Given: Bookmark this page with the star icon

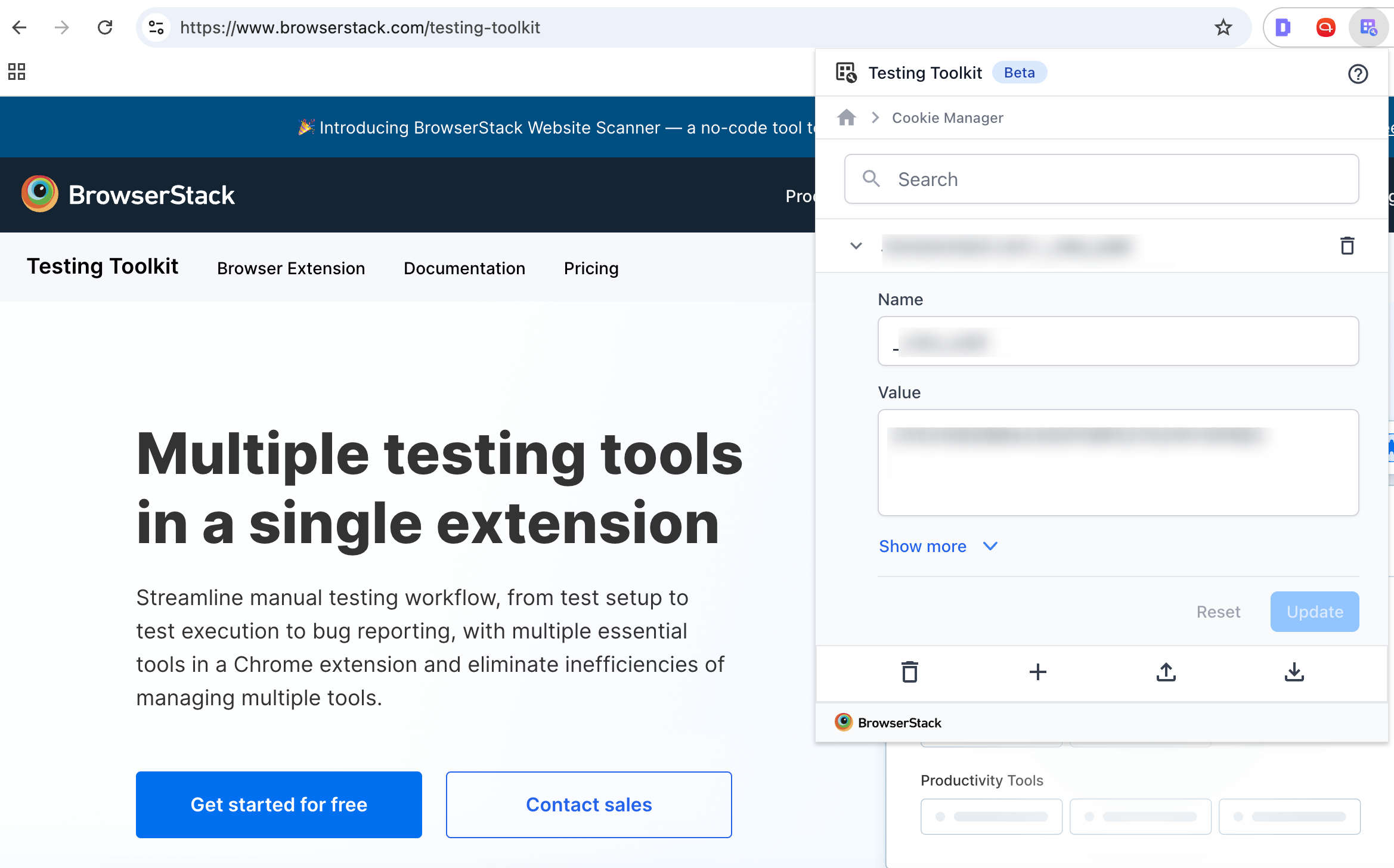Looking at the screenshot, I should [1223, 27].
